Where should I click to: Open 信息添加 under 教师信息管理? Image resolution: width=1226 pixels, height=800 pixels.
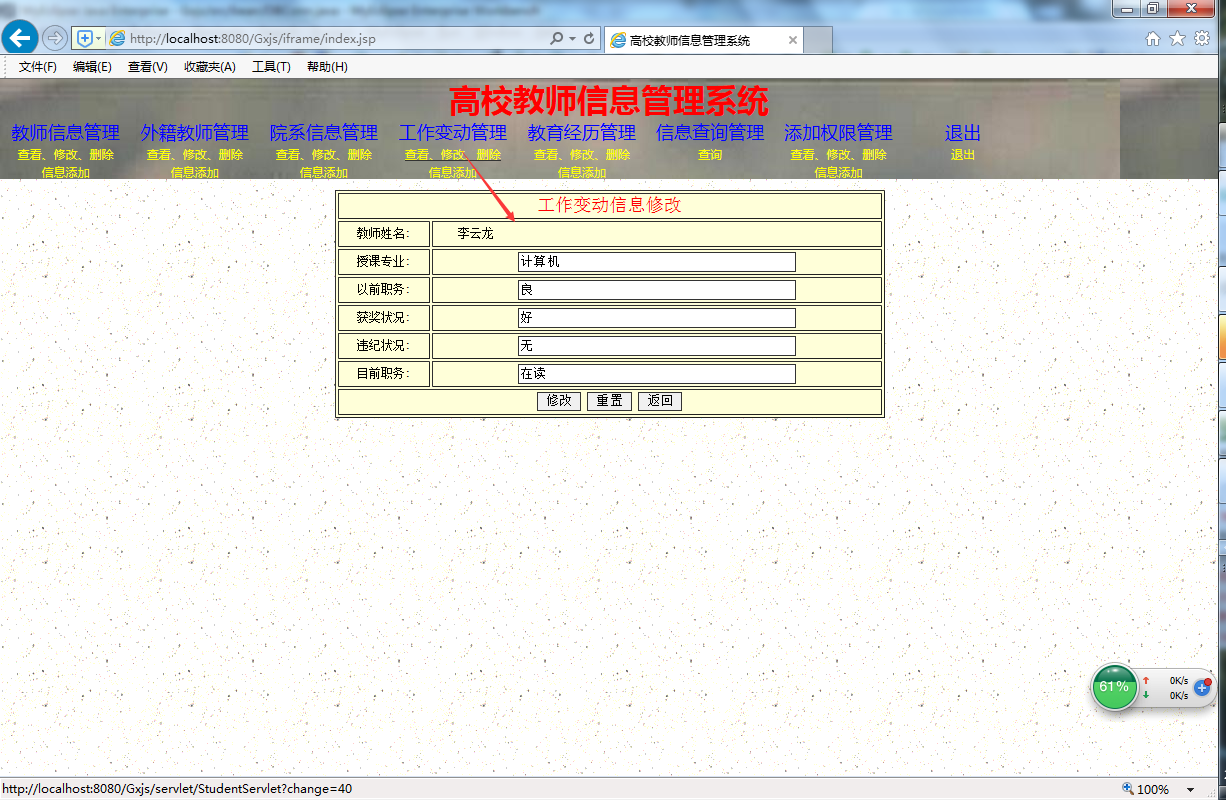[x=65, y=172]
